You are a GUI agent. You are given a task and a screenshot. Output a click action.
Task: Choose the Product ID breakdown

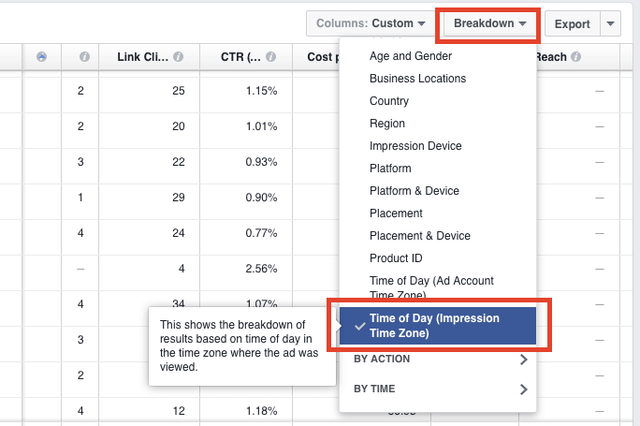[396, 258]
